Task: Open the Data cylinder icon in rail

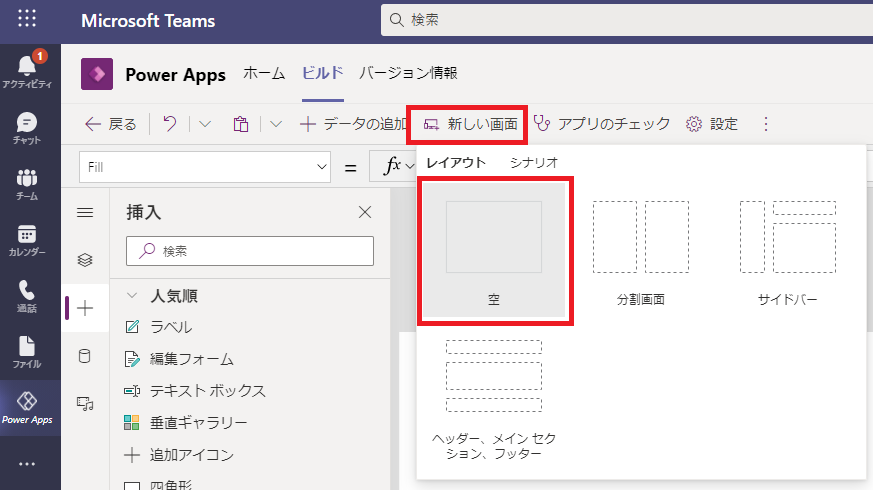Action: (85, 356)
